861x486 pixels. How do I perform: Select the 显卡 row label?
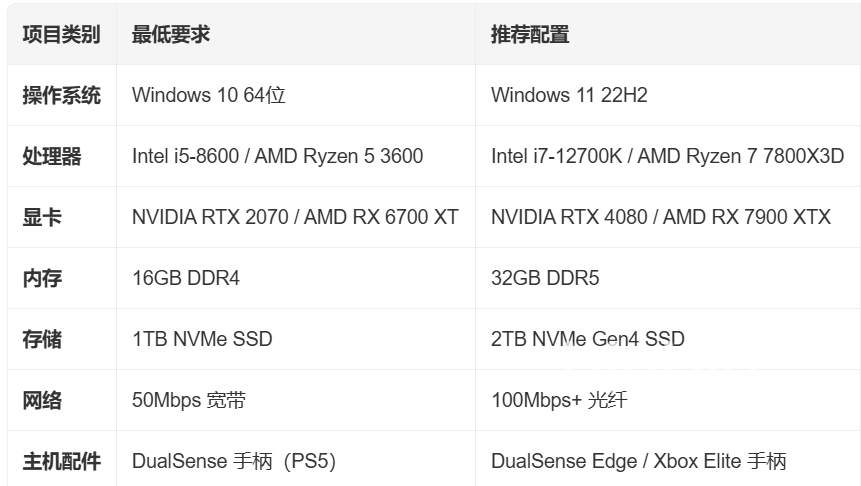(x=62, y=217)
